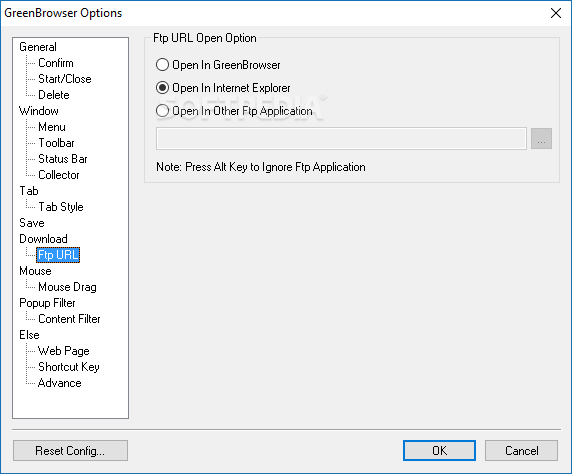
Task: Open the Window category in tree
Action: point(39,111)
